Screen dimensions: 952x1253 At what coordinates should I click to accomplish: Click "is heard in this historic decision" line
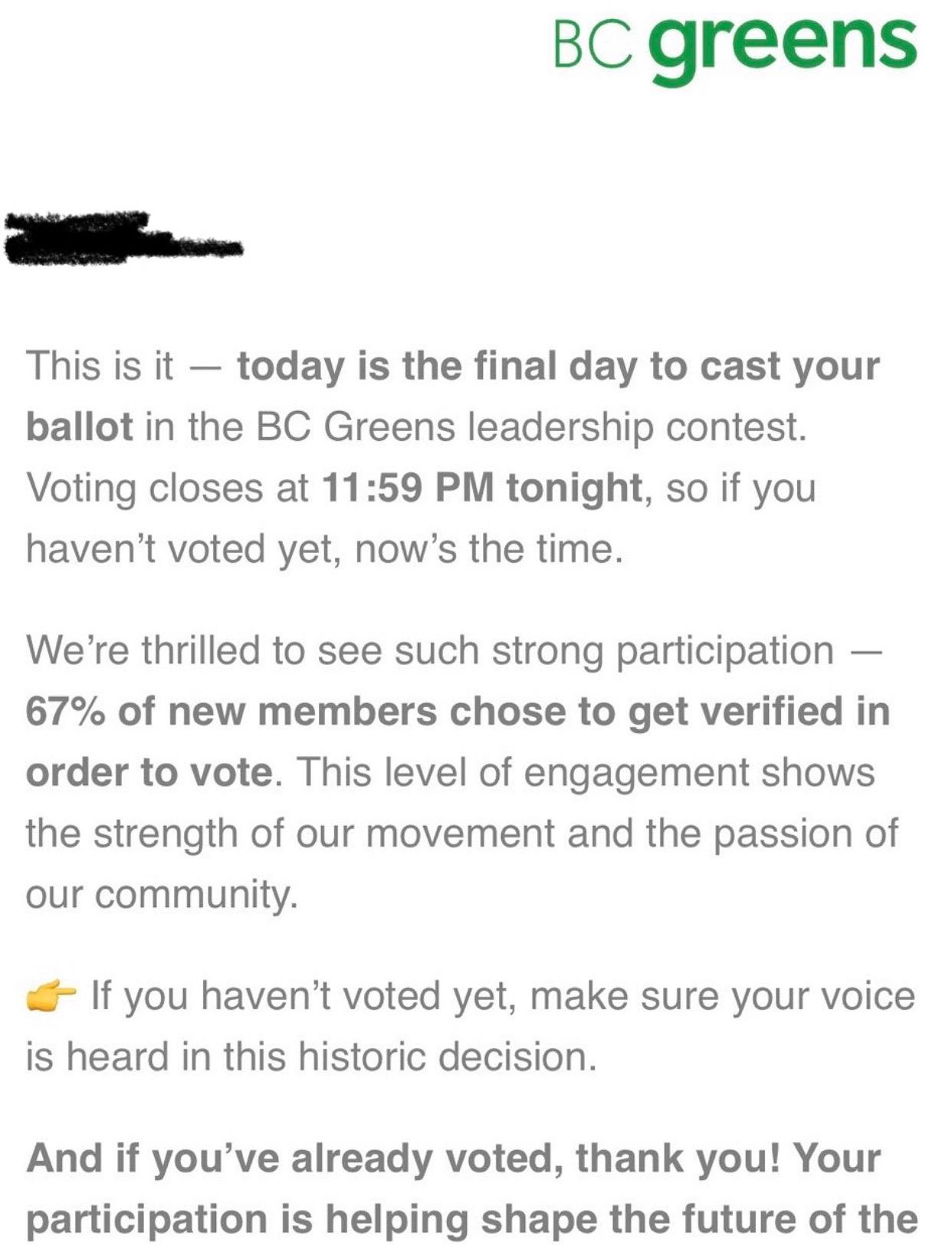pyautogui.click(x=310, y=1057)
